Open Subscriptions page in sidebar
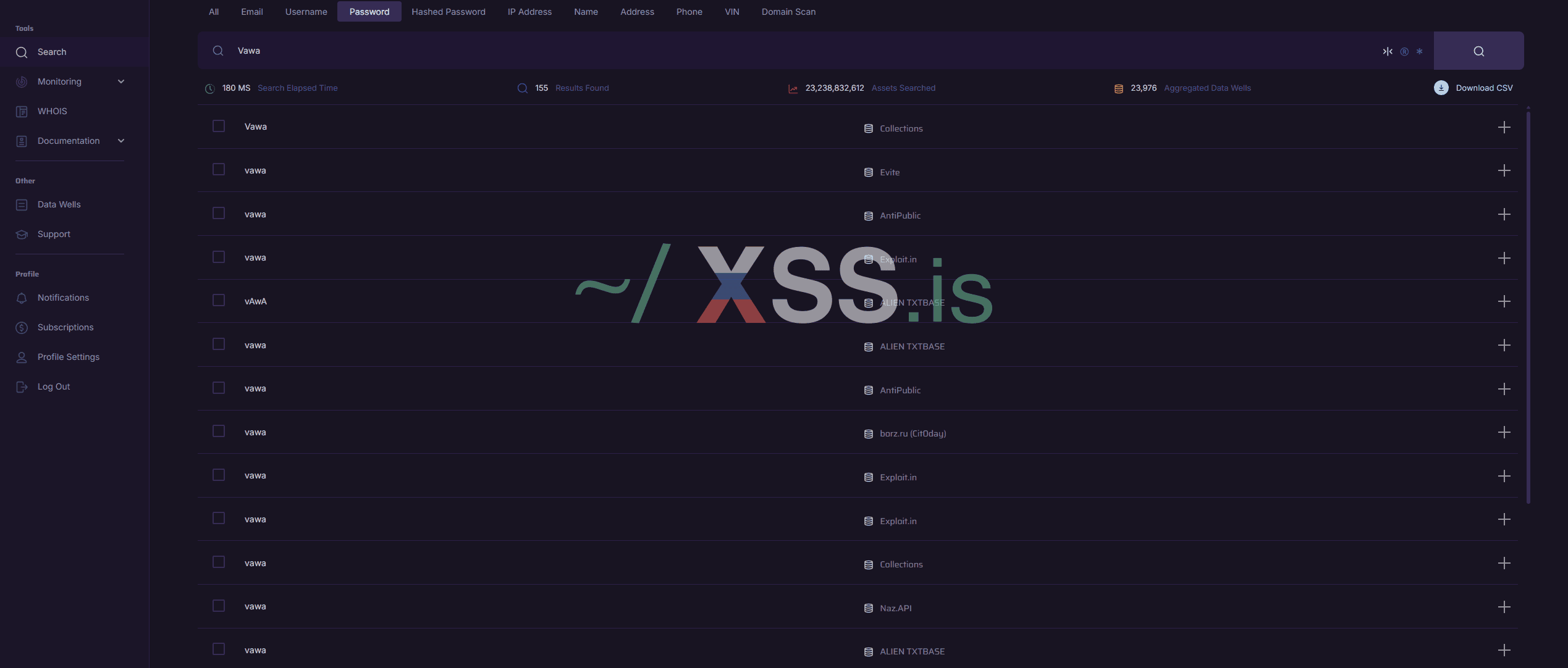 (x=65, y=327)
